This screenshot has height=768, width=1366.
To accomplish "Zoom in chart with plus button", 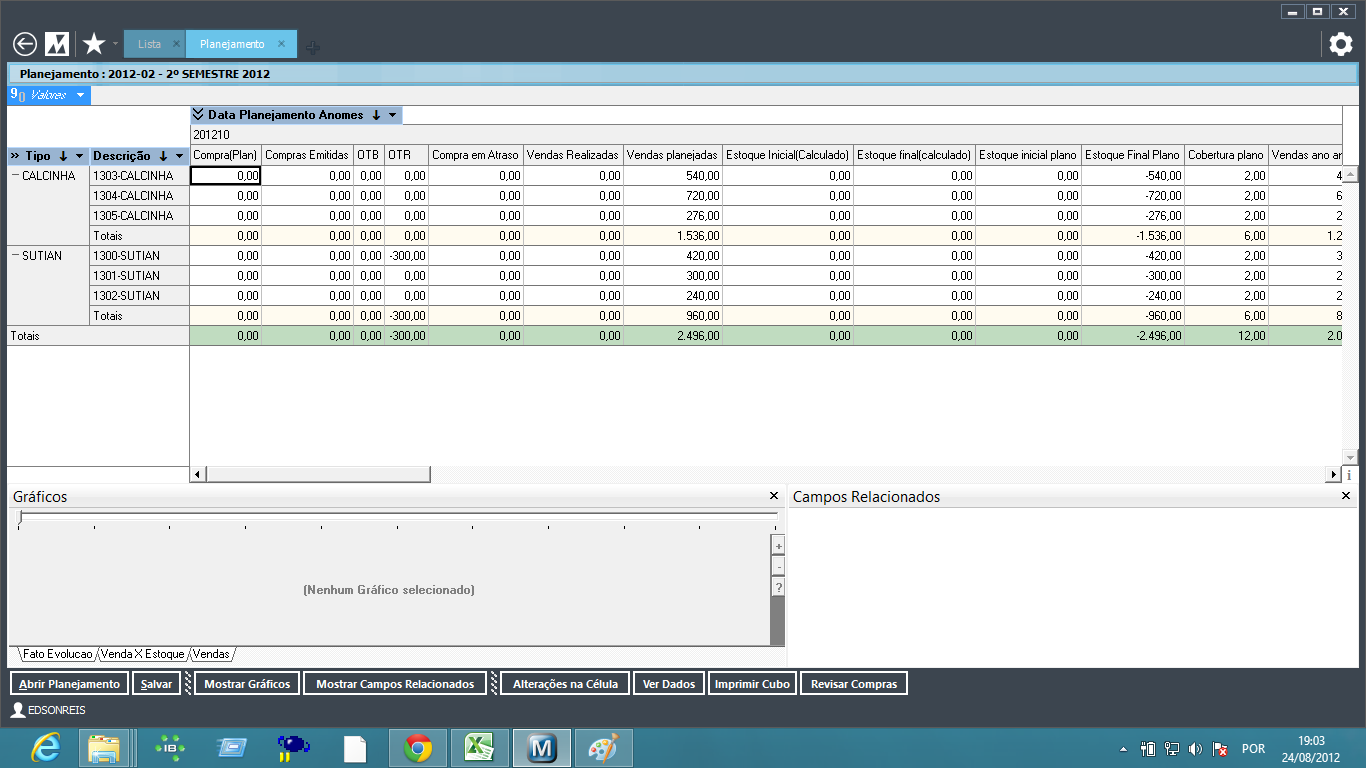I will (x=778, y=546).
